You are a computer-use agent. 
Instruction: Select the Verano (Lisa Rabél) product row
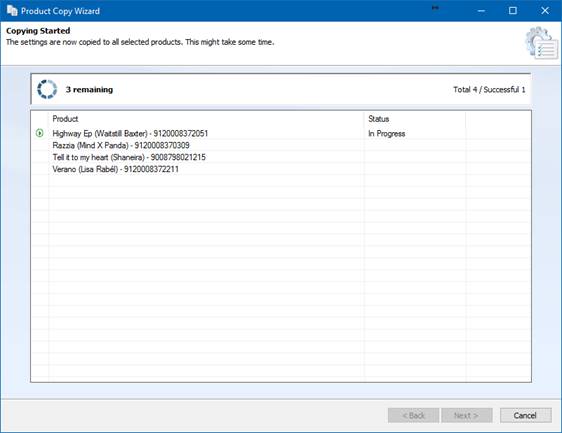click(x=281, y=169)
